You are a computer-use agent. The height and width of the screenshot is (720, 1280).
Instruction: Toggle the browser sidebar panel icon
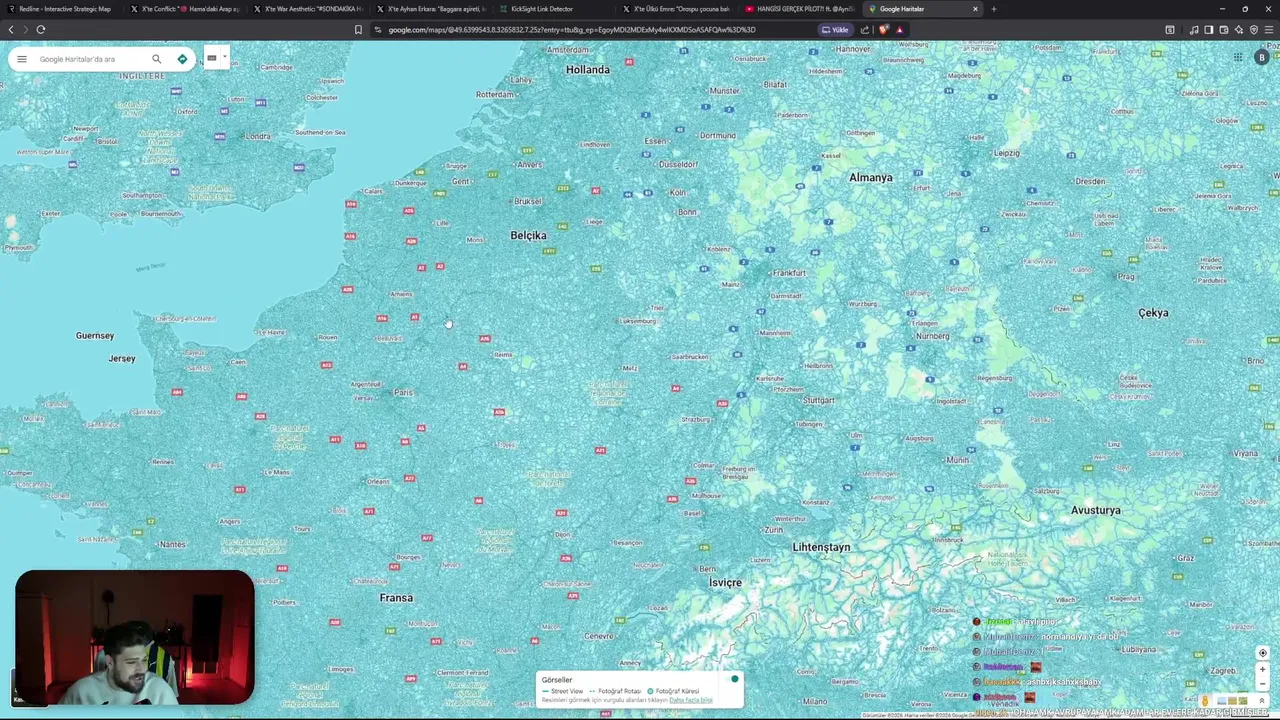coord(1209,29)
